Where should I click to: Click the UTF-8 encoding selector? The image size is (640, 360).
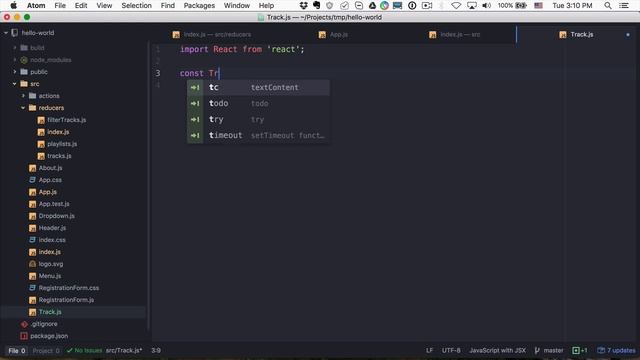[x=451, y=350]
